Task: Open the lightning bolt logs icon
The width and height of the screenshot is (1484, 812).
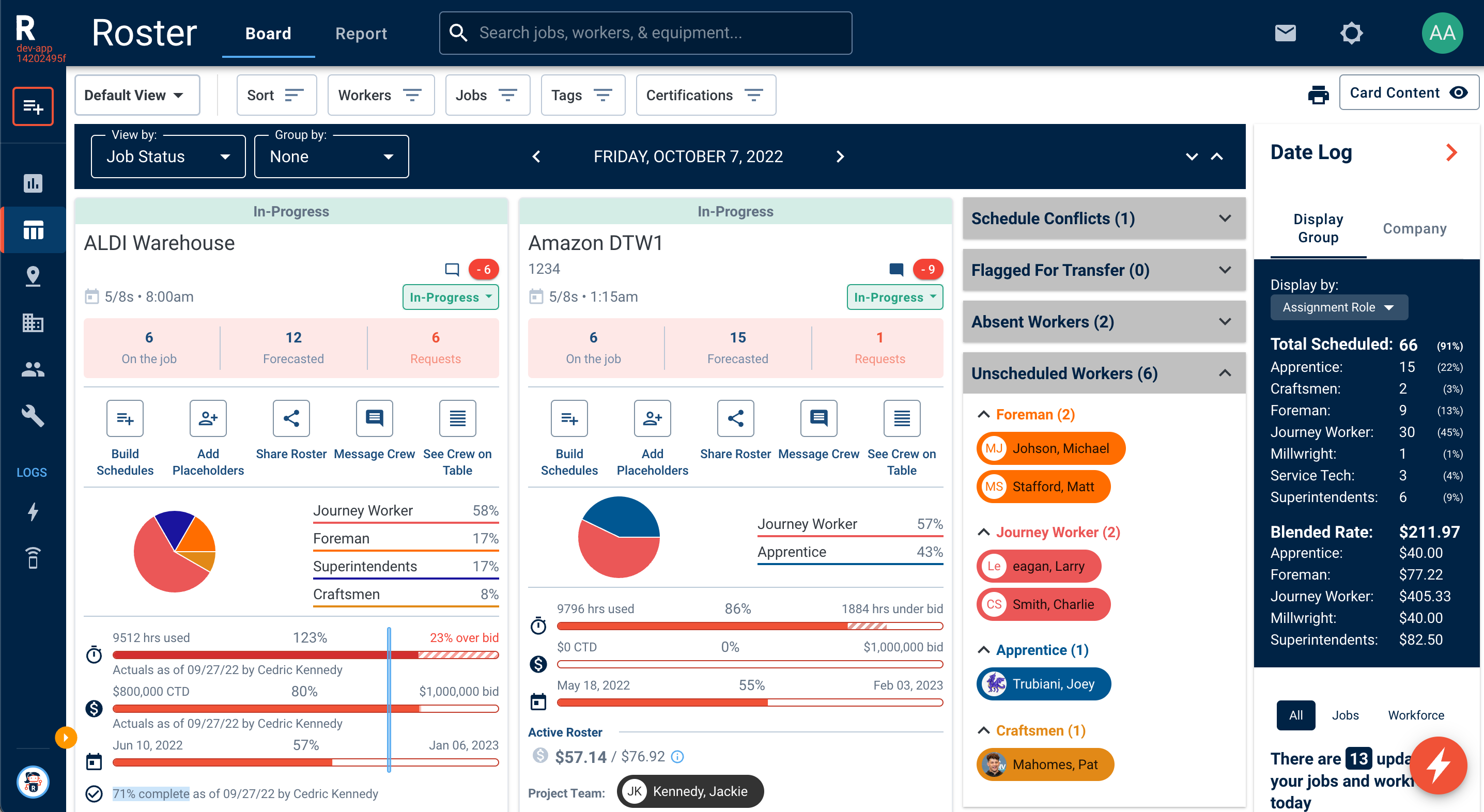Action: [33, 511]
